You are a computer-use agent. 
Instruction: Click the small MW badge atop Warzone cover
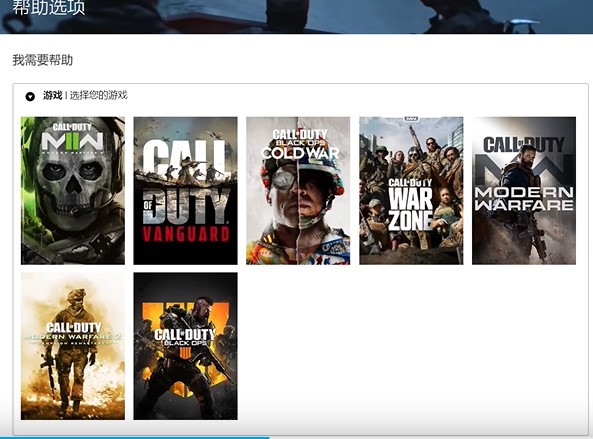pyautogui.click(x=411, y=119)
